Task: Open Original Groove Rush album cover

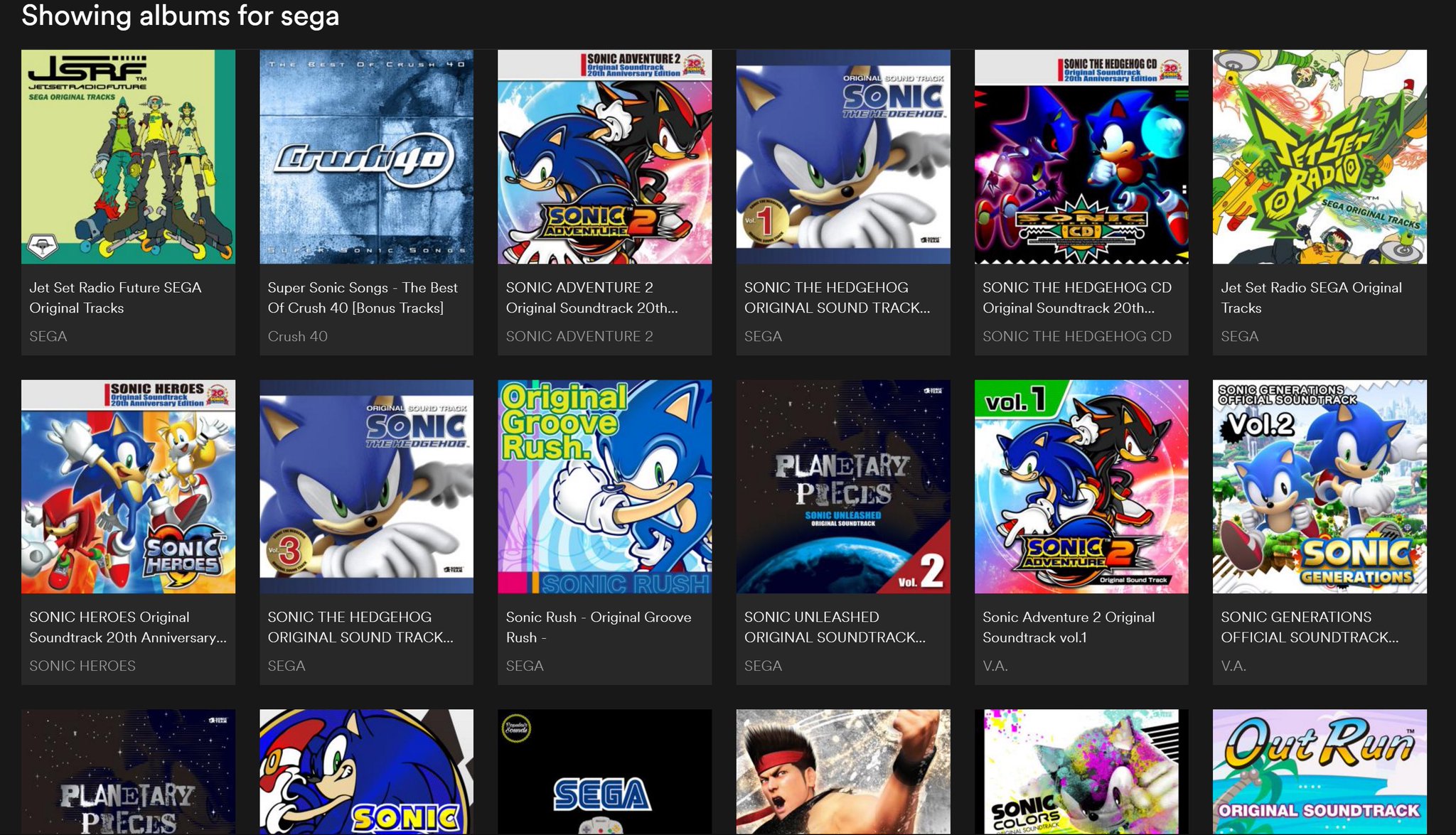Action: click(604, 487)
